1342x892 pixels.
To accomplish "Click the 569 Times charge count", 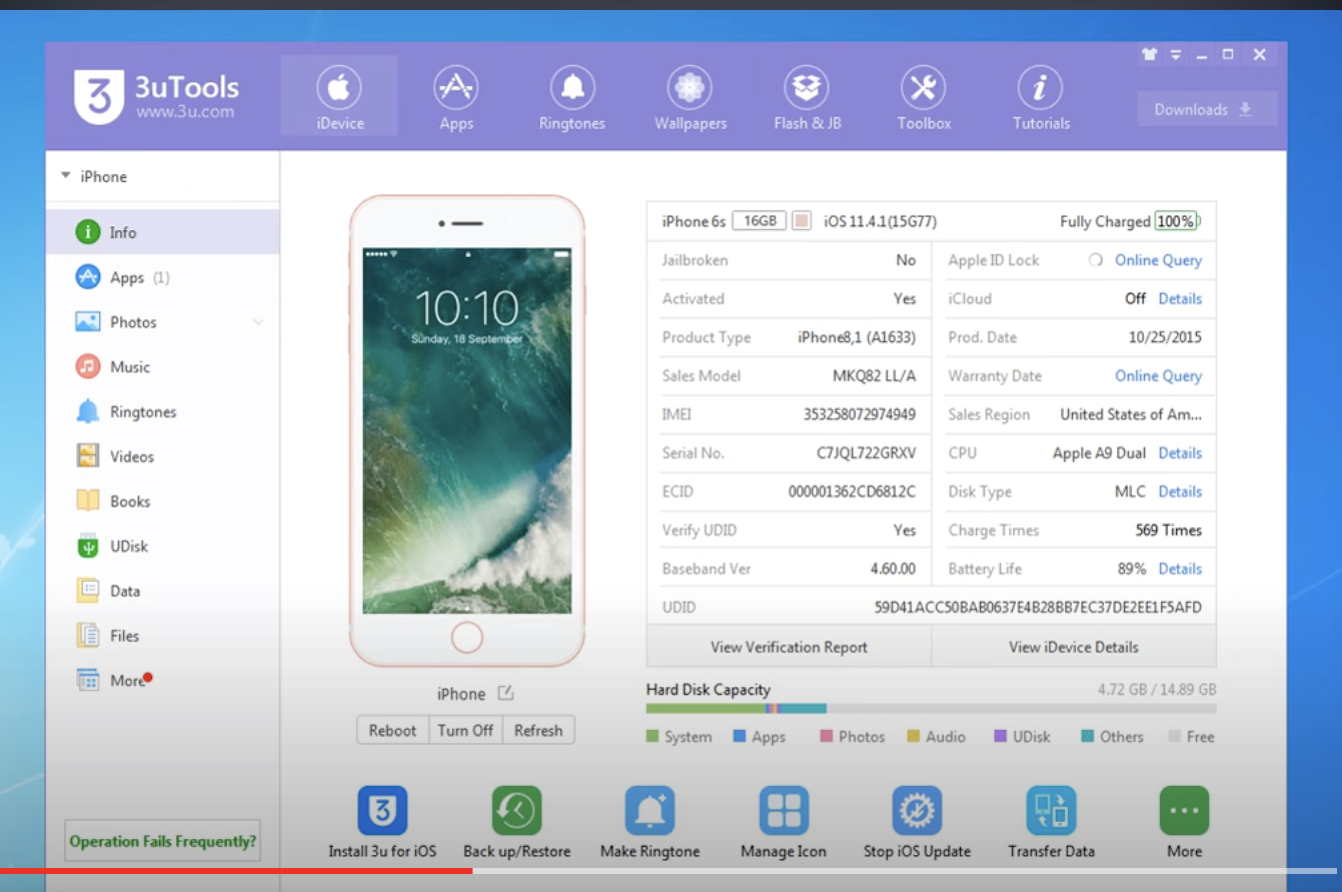I will pyautogui.click(x=1169, y=530).
